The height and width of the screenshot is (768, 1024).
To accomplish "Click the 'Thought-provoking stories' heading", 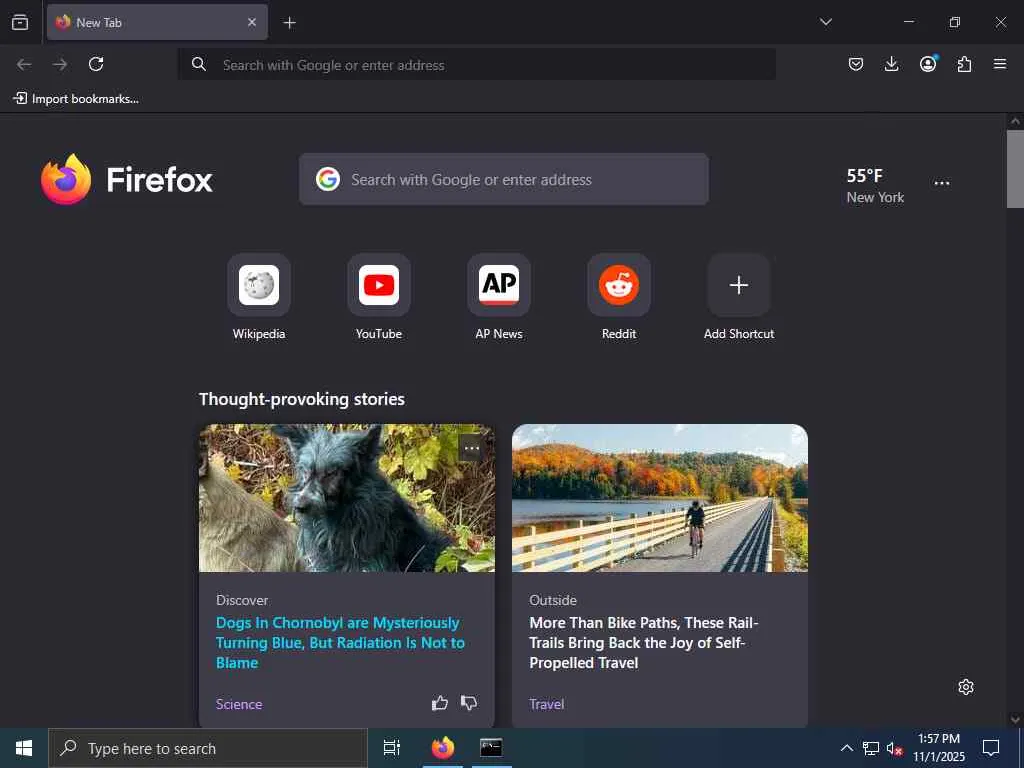I will click(302, 399).
